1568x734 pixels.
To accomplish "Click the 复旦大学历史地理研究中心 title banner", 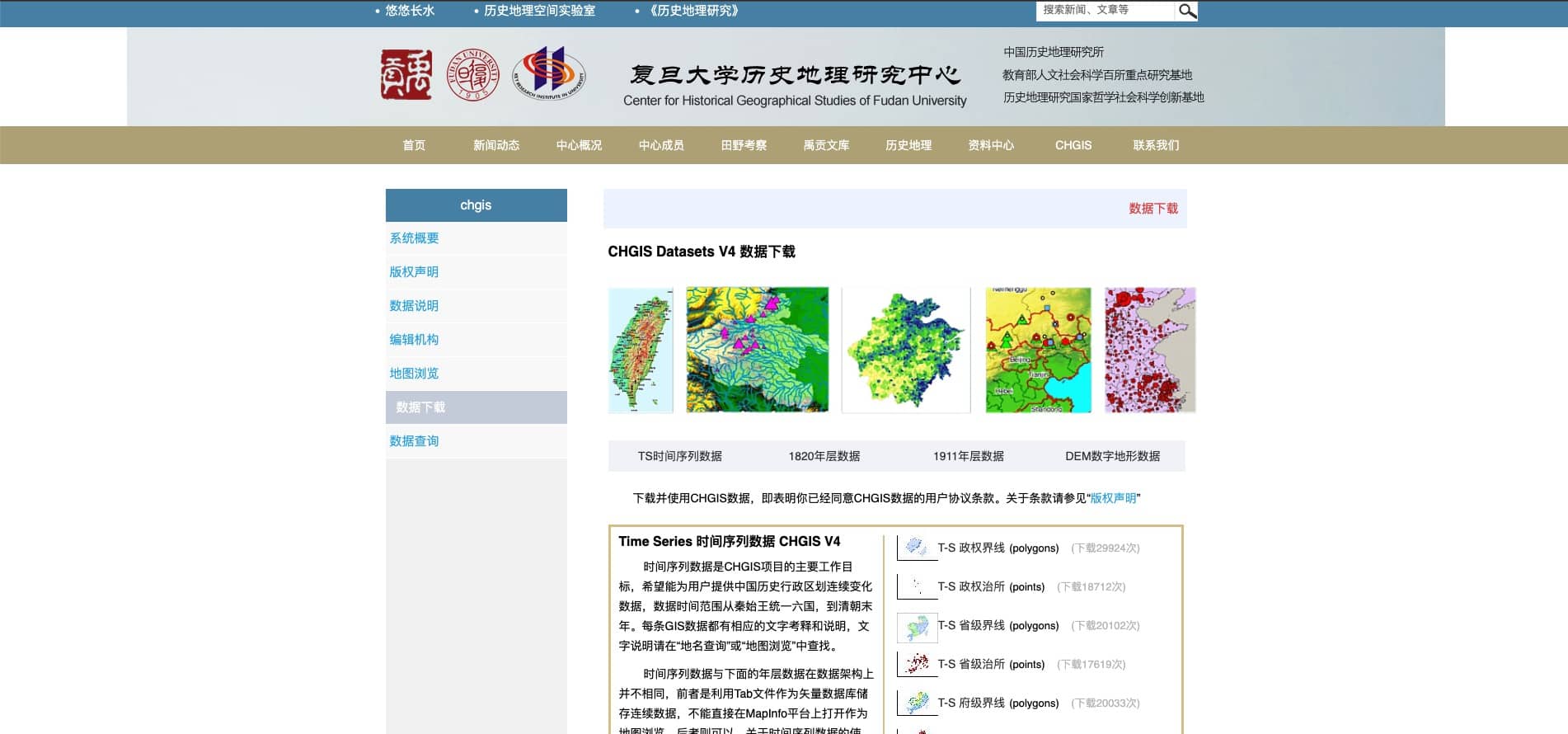I will (x=795, y=85).
